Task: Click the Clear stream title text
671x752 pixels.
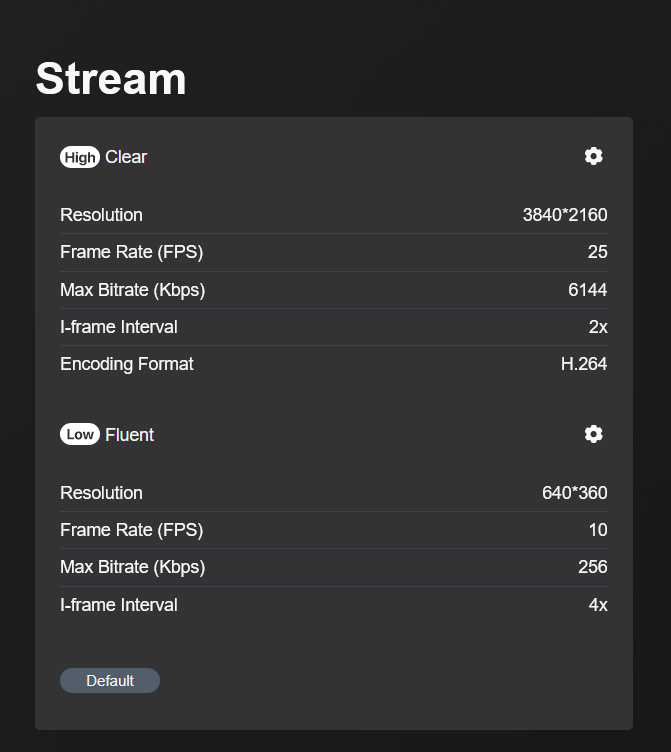Action: [x=126, y=157]
